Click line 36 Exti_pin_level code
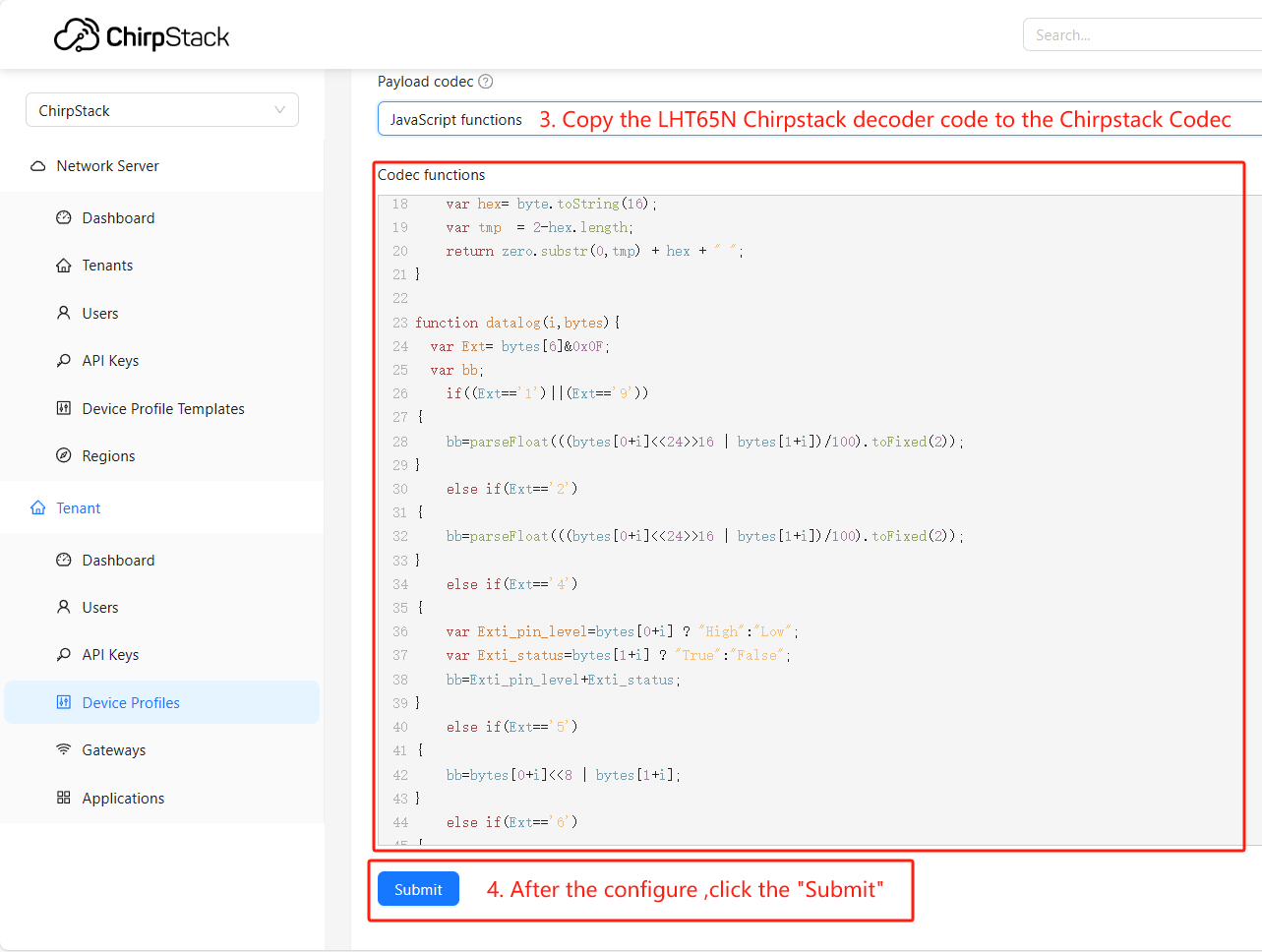1262x952 pixels. (622, 632)
